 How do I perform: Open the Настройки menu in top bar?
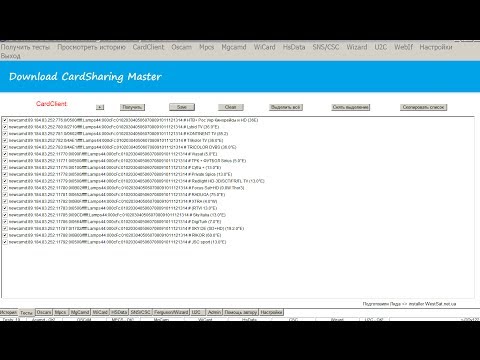pos(436,47)
